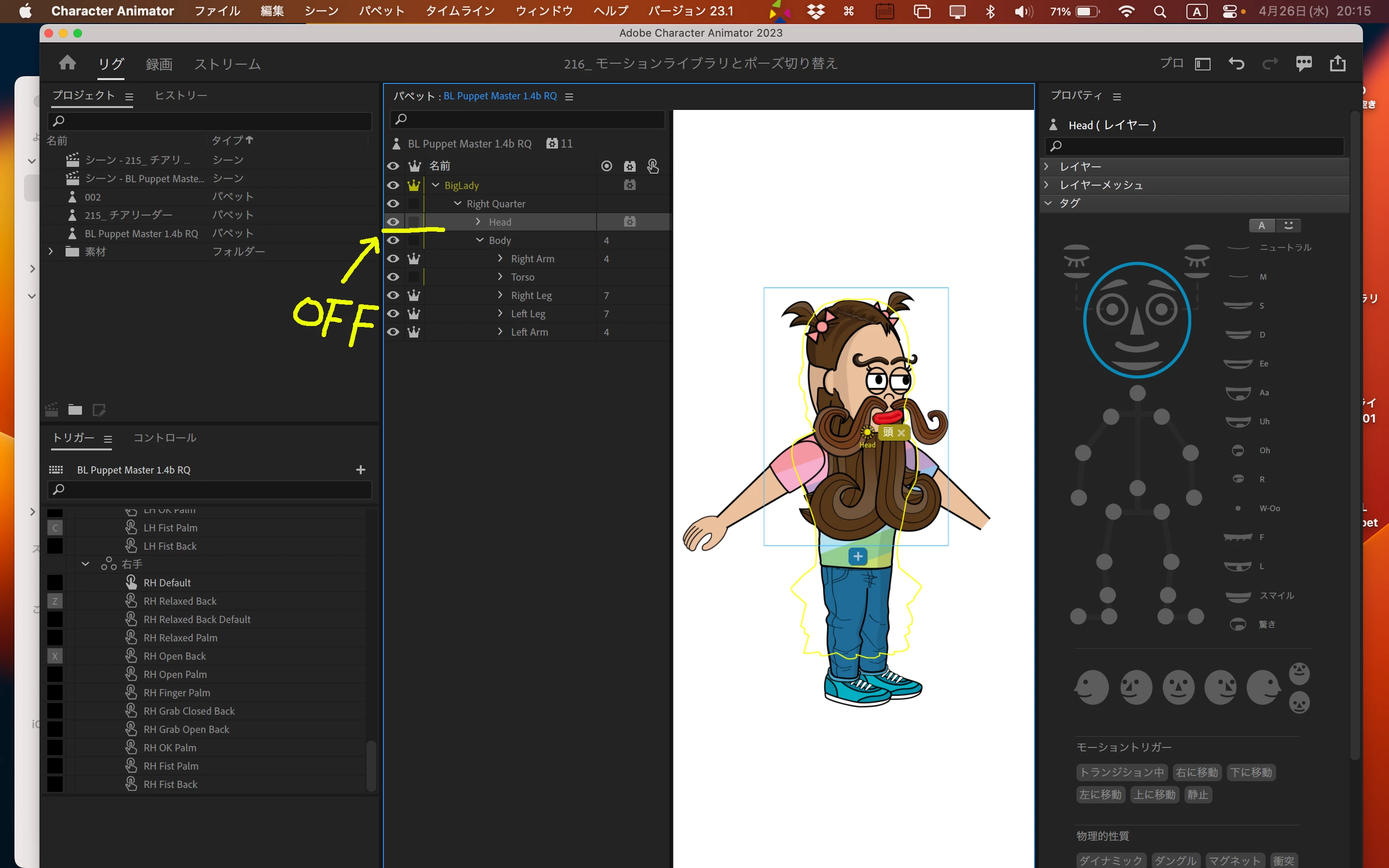Image resolution: width=1389 pixels, height=868 pixels.
Task: Expand the Head layer group
Action: pos(478,222)
